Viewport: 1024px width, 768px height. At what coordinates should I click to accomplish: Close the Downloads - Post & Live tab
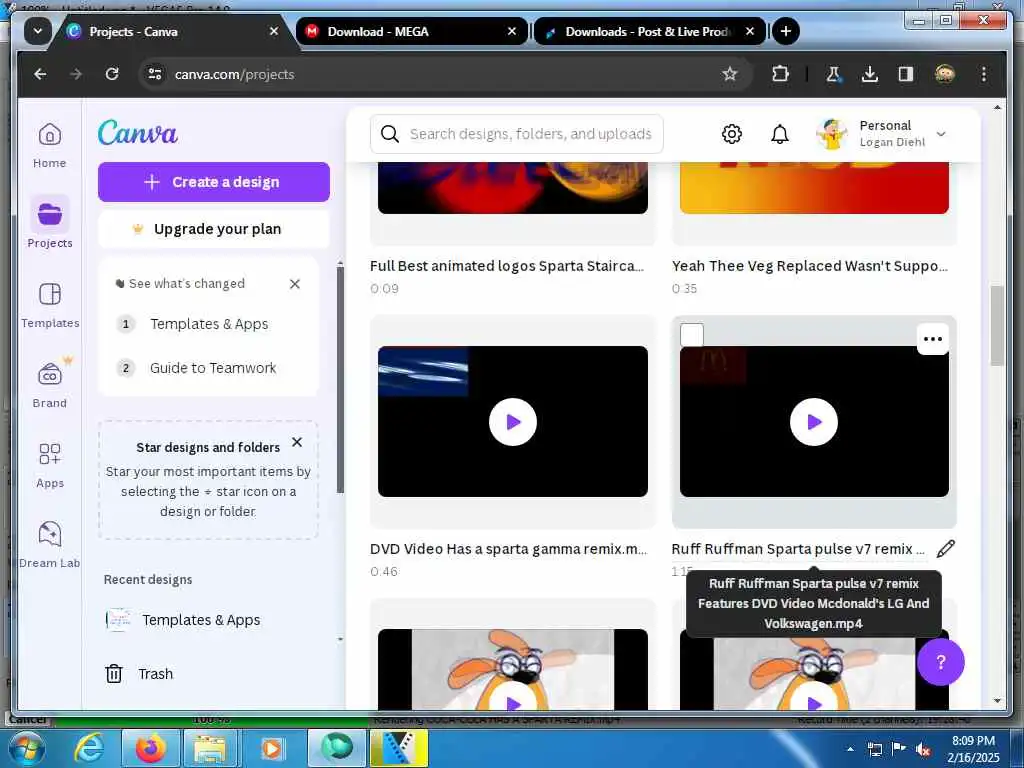click(x=750, y=31)
